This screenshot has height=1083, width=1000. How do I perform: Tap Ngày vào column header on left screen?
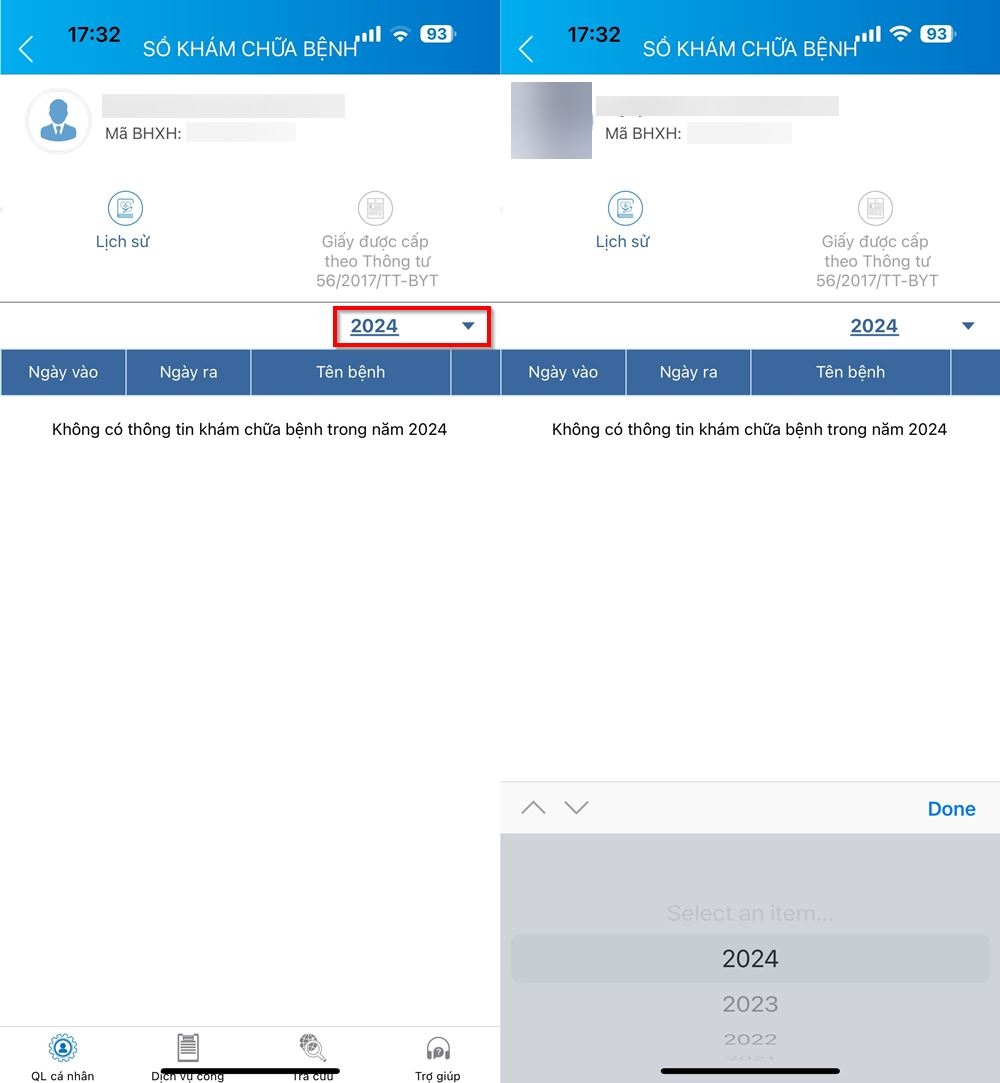pyautogui.click(x=63, y=372)
